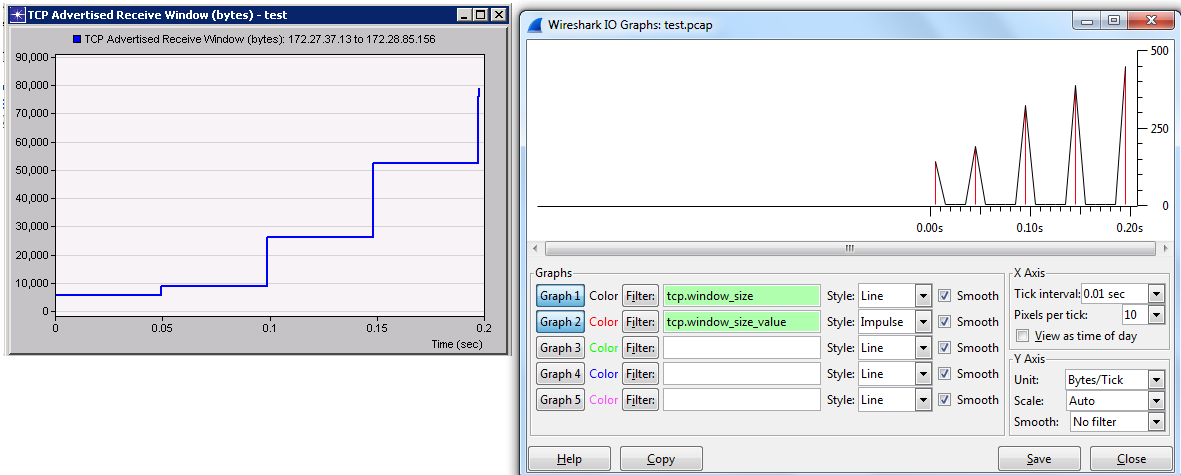This screenshot has height=475, width=1181.
Task: Open the Tick interval dropdown
Action: point(1156,294)
